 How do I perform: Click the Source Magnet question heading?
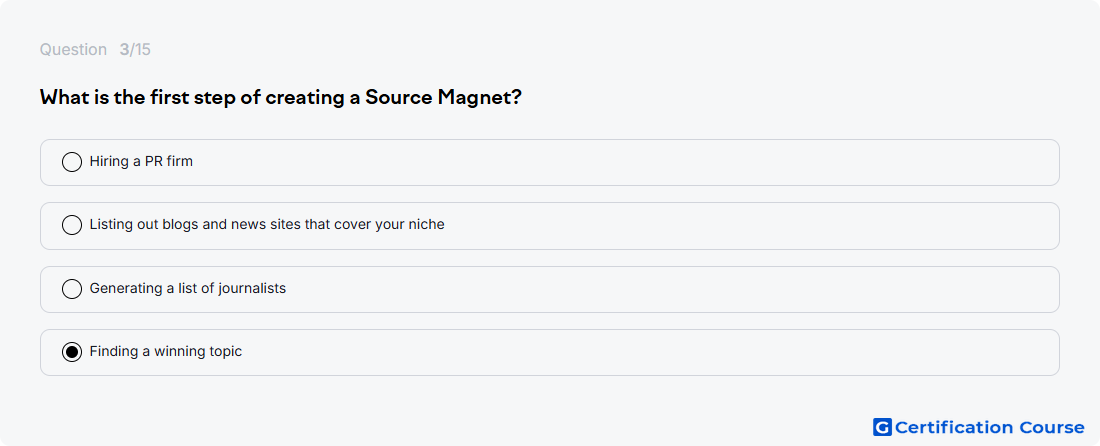(281, 97)
